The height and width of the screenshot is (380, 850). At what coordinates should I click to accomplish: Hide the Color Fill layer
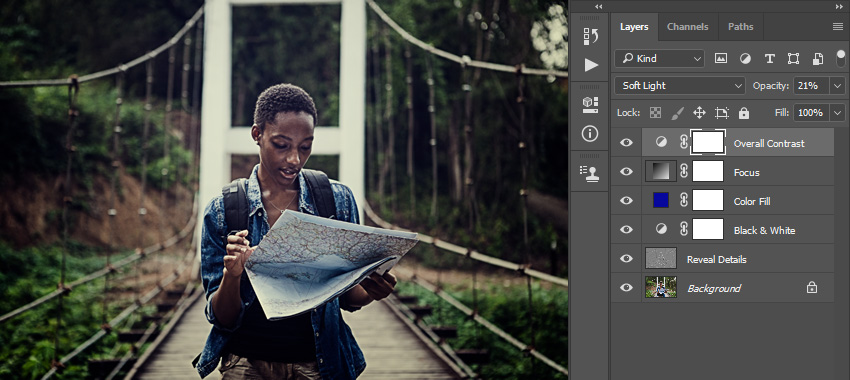pyautogui.click(x=627, y=201)
